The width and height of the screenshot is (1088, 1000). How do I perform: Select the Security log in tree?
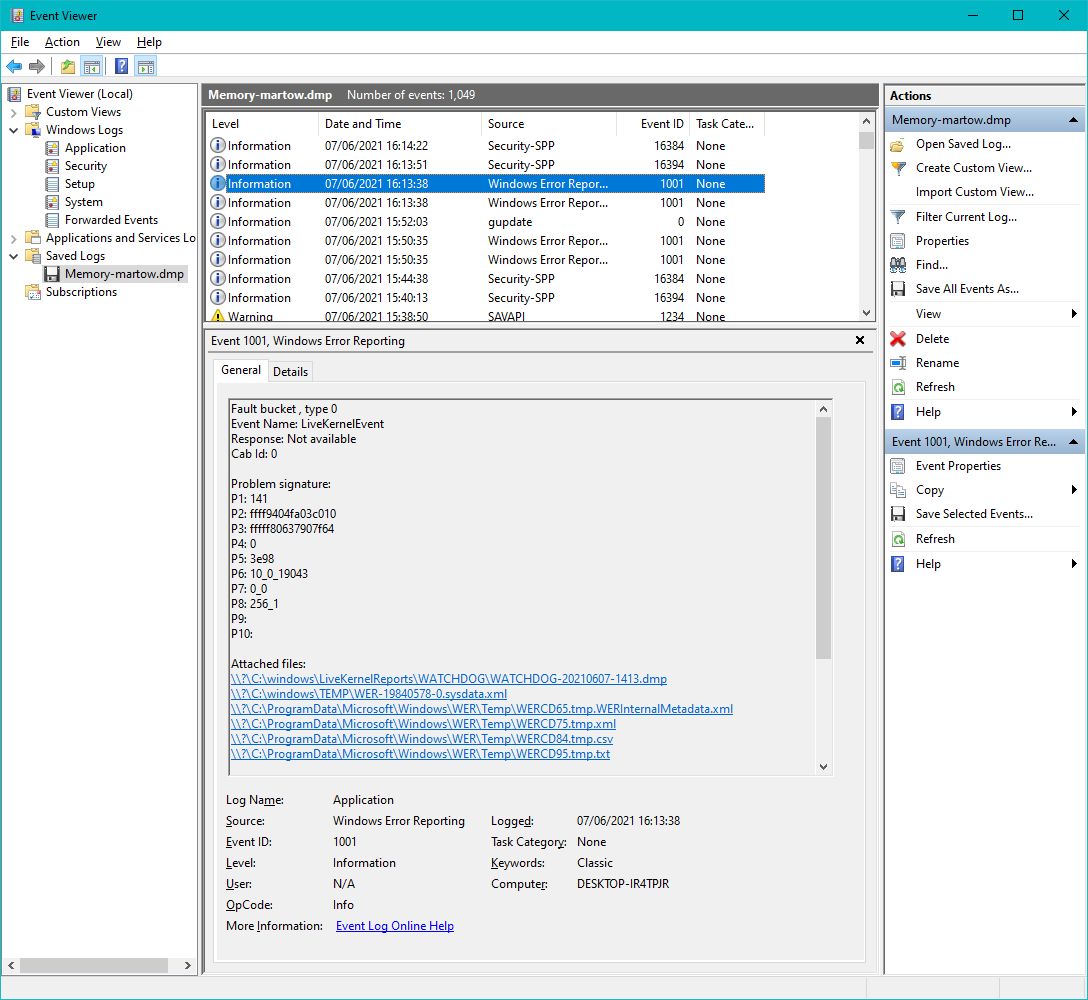click(85, 166)
